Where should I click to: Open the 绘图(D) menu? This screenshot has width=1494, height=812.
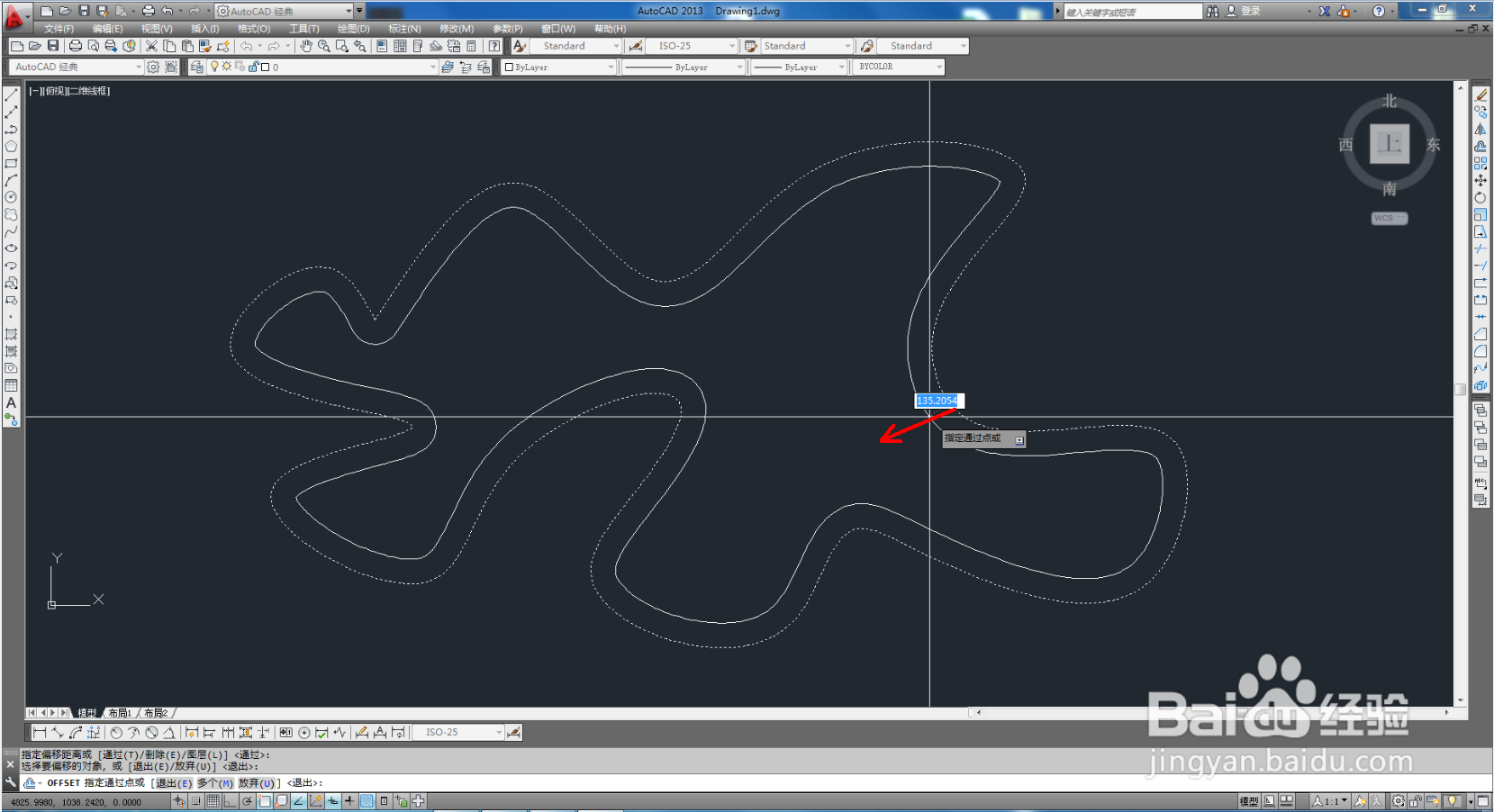pos(353,29)
